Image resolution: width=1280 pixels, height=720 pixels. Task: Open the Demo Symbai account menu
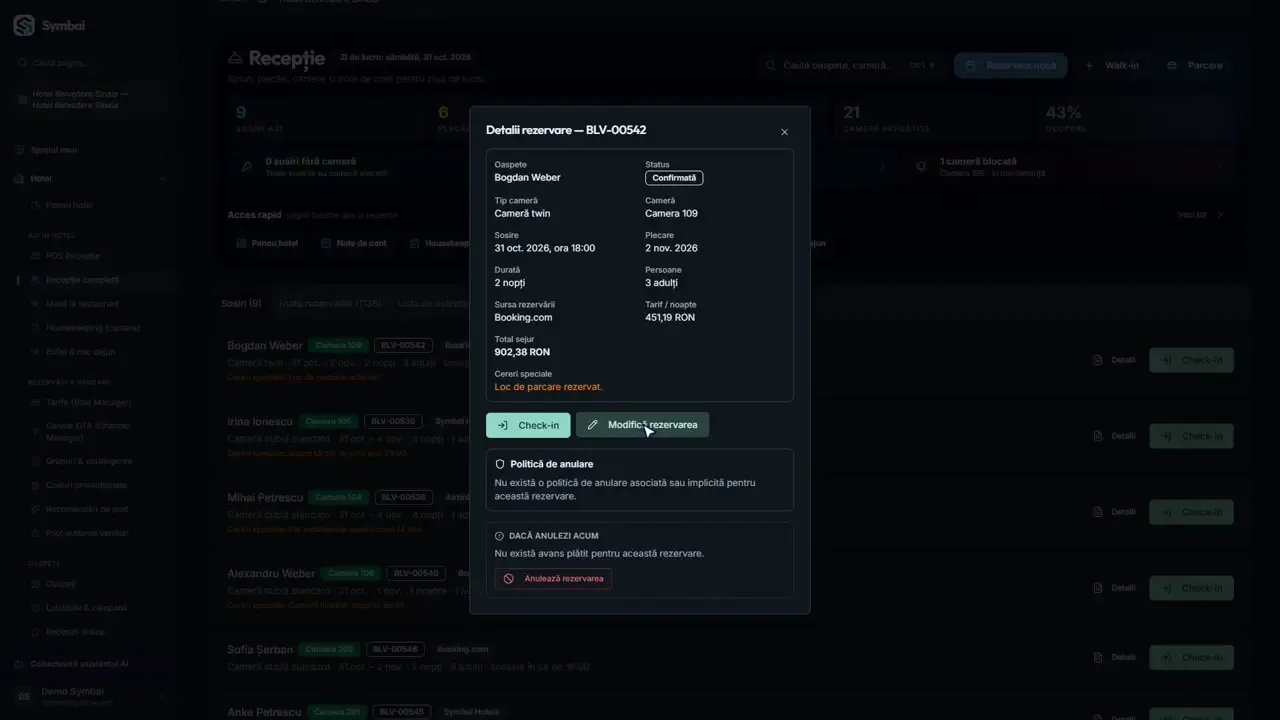pos(88,696)
